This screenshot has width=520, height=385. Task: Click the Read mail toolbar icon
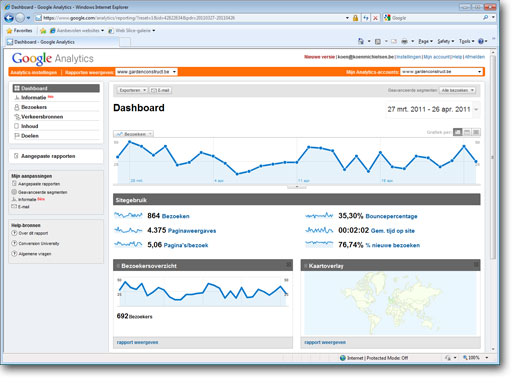(394, 42)
